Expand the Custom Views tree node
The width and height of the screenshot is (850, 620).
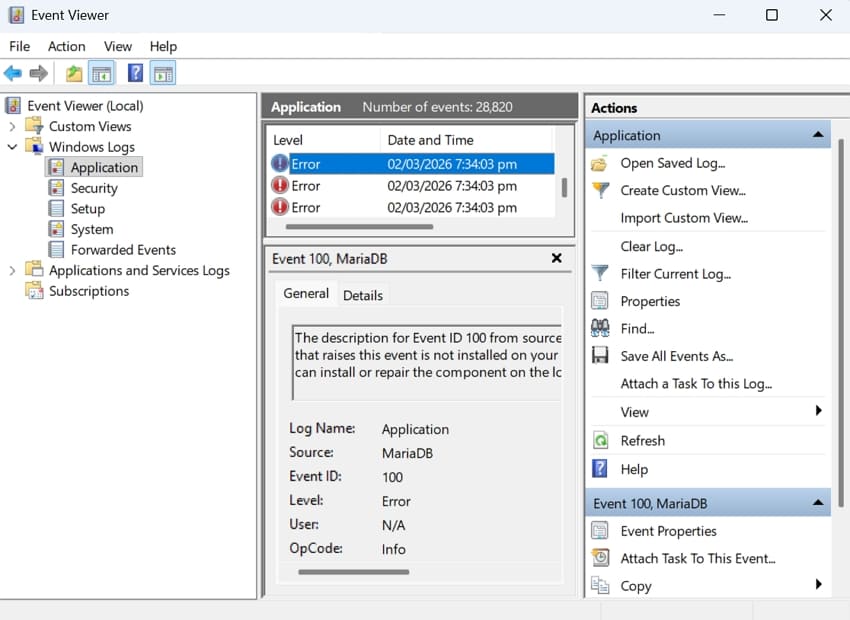coord(12,126)
